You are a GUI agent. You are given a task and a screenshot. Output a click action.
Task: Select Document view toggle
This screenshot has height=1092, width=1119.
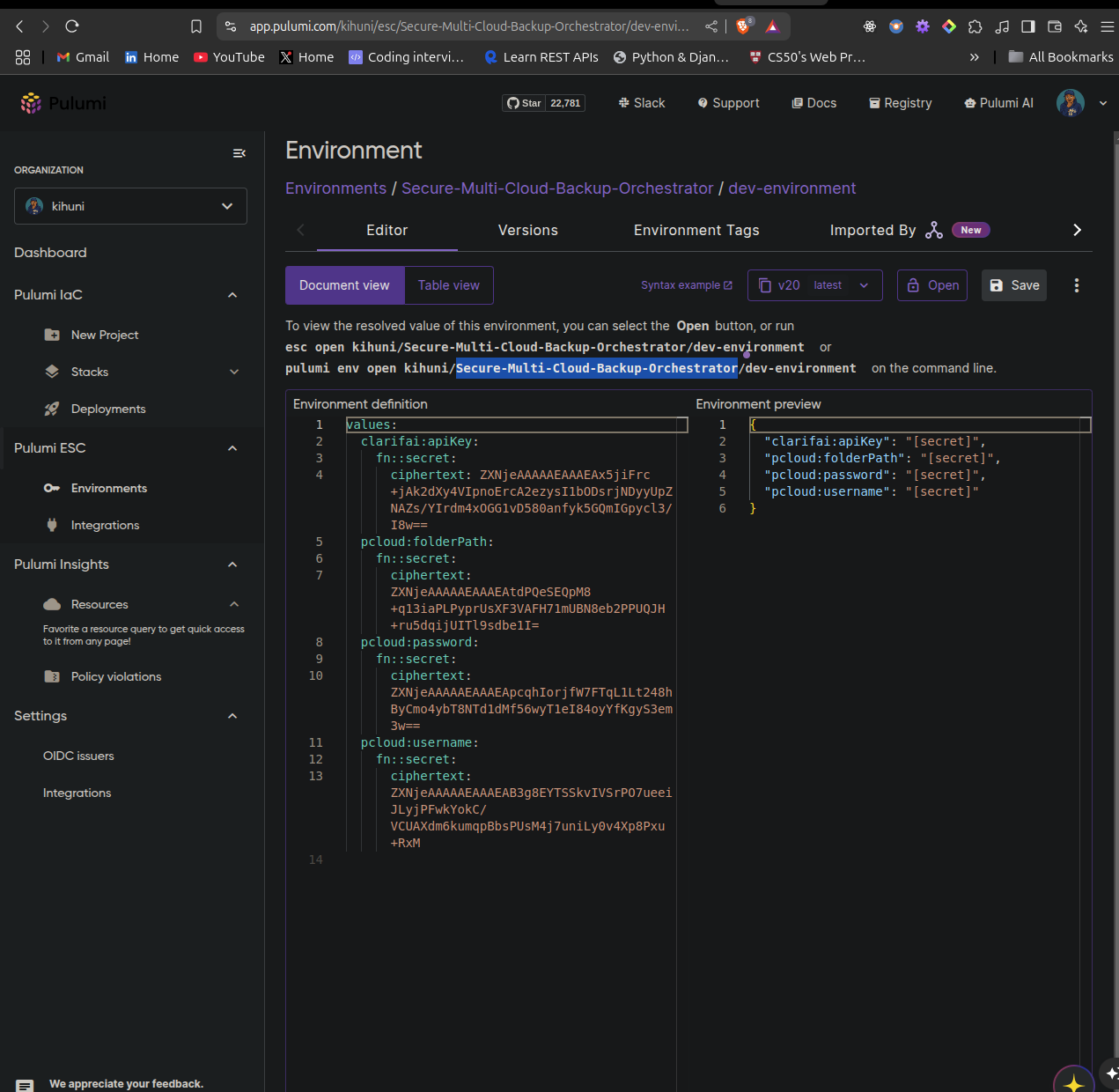point(344,285)
